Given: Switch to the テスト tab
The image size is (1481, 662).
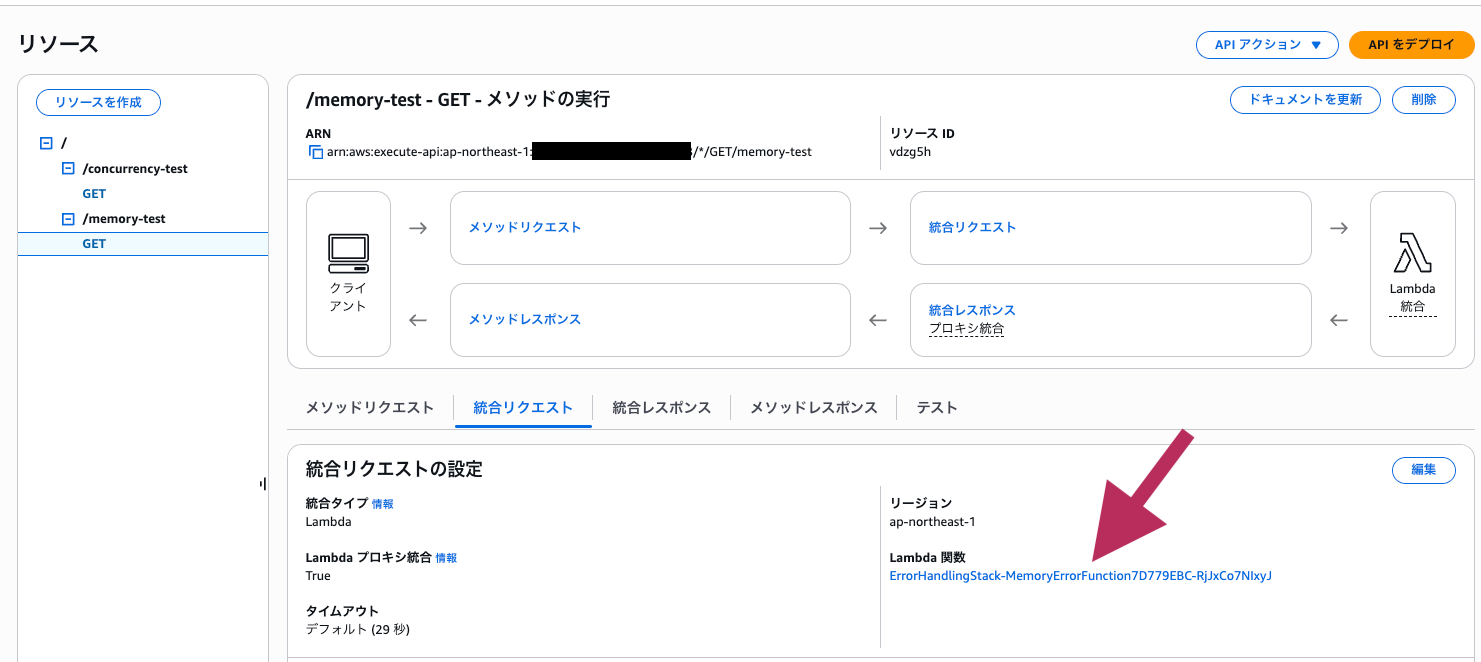Looking at the screenshot, I should pyautogui.click(x=937, y=408).
